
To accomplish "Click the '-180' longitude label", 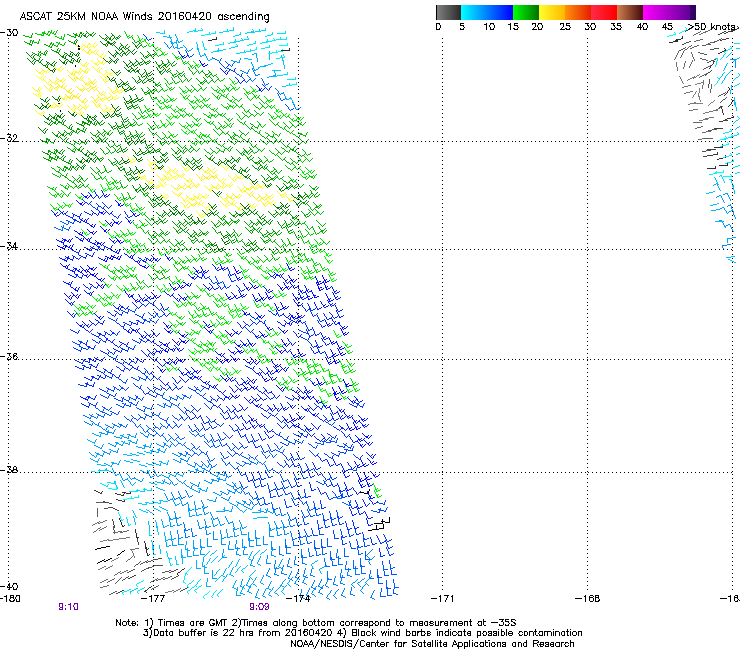I will coord(10,599).
